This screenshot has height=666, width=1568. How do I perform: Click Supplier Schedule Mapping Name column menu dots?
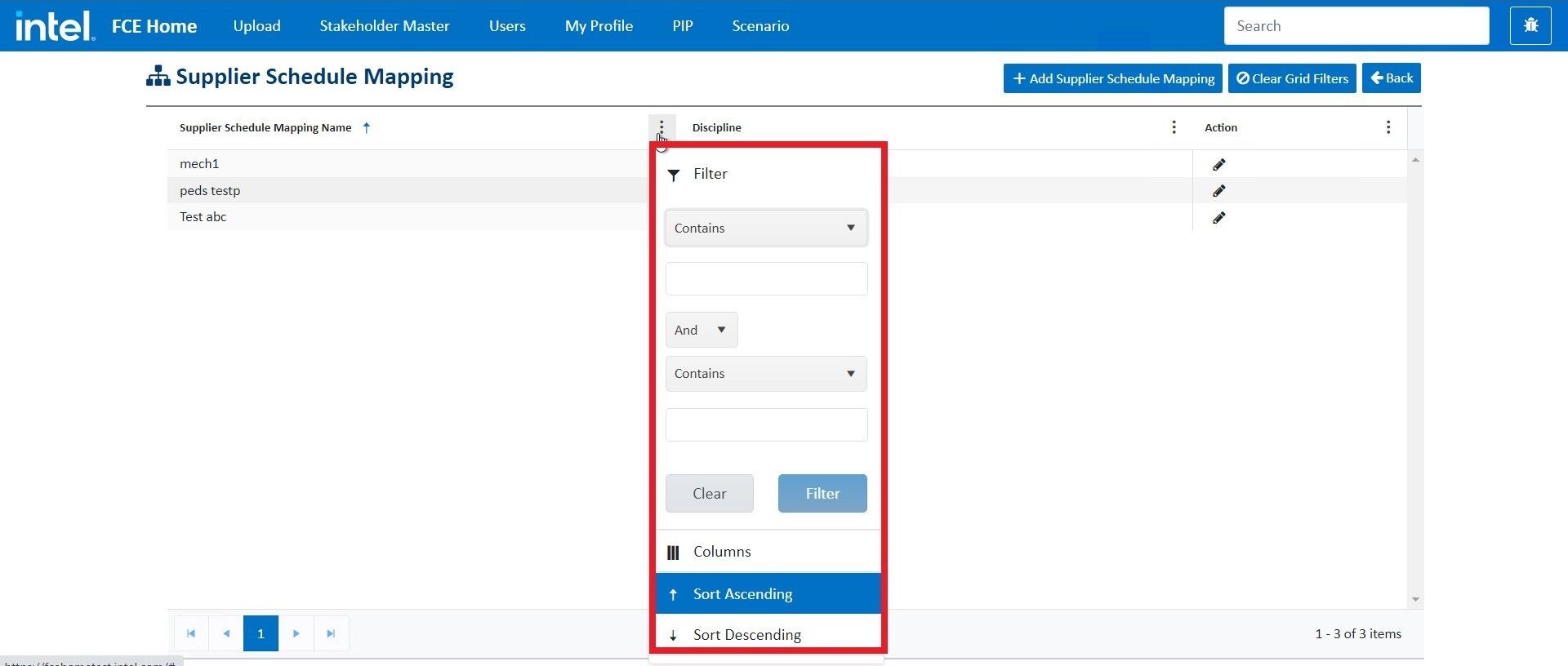pyautogui.click(x=661, y=127)
